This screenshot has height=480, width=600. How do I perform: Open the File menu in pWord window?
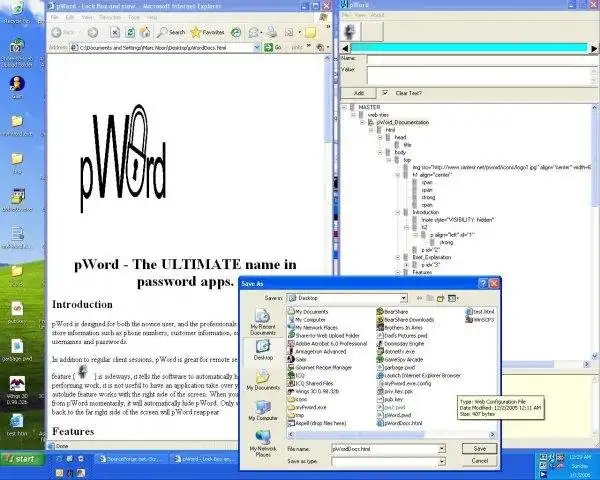click(346, 15)
